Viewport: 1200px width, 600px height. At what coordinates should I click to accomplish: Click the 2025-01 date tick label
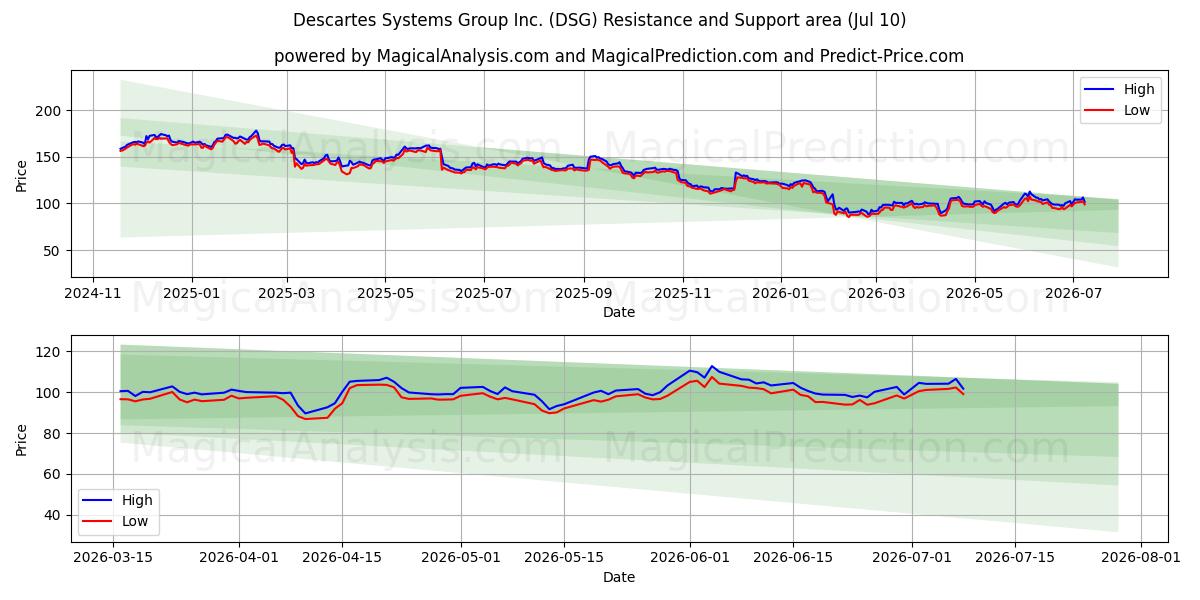click(x=191, y=295)
